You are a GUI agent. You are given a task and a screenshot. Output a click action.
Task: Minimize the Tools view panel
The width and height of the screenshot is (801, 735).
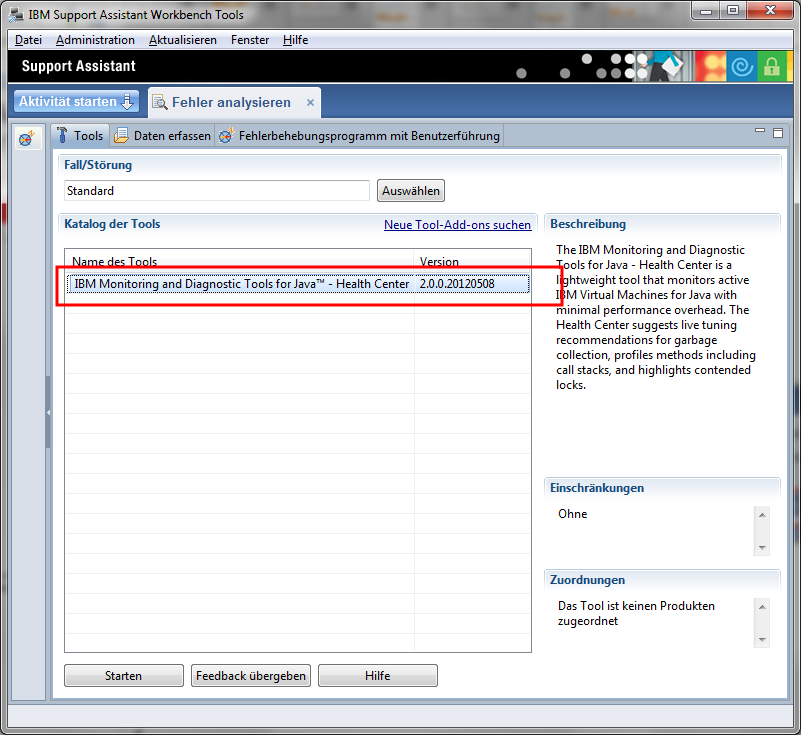(760, 132)
